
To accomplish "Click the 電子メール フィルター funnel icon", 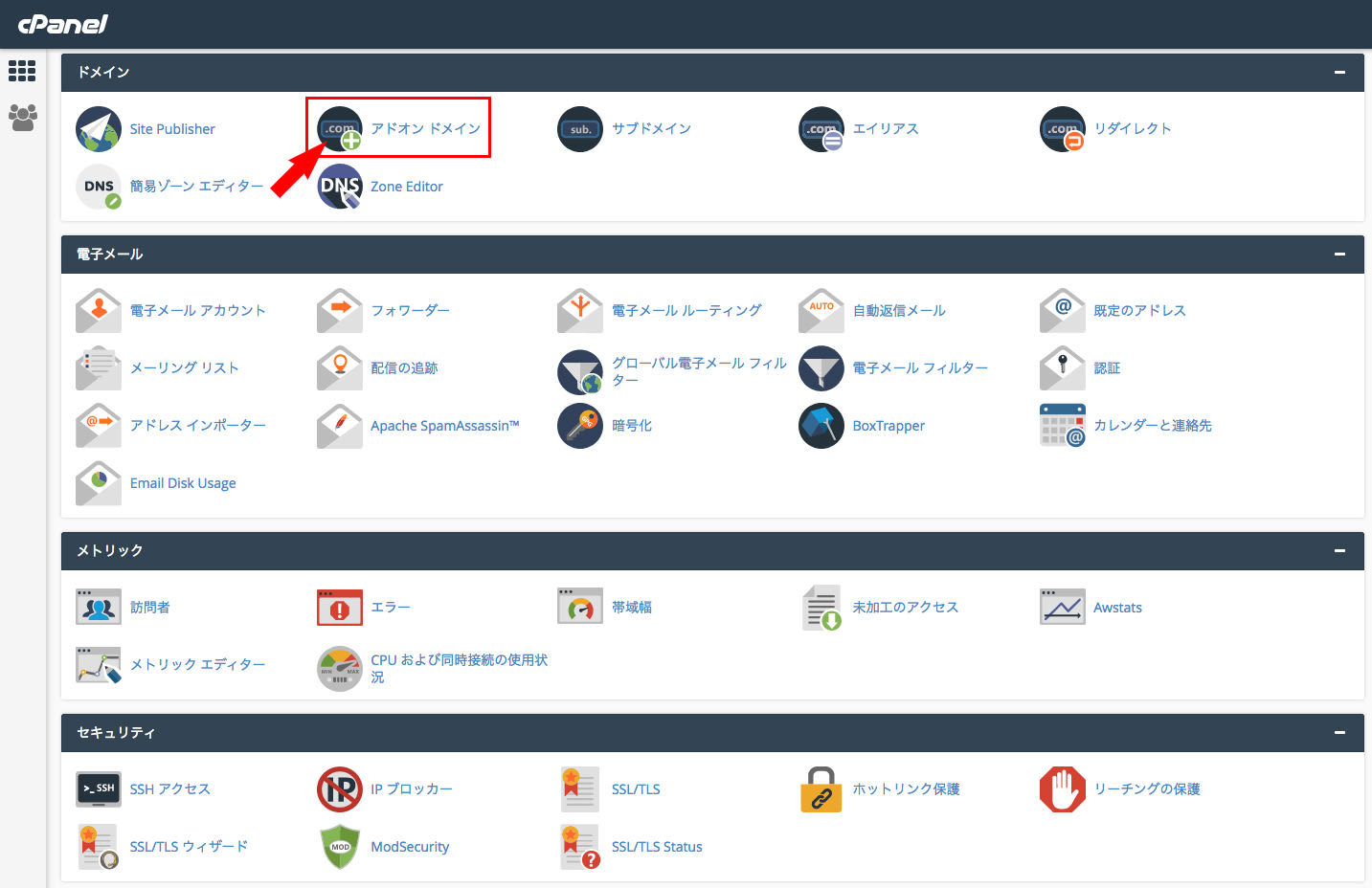I will tap(821, 368).
